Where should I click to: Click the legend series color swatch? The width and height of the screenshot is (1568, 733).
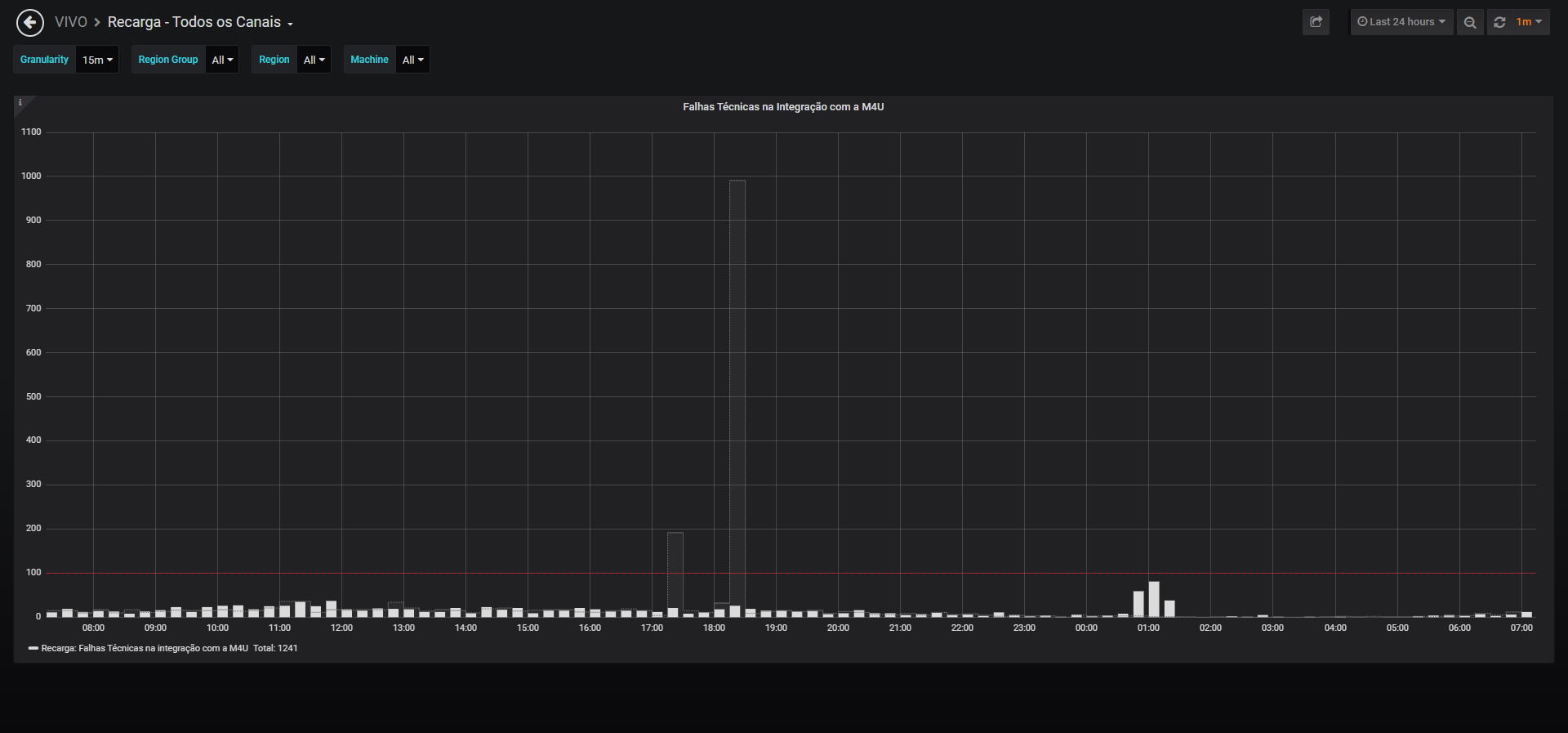point(33,648)
